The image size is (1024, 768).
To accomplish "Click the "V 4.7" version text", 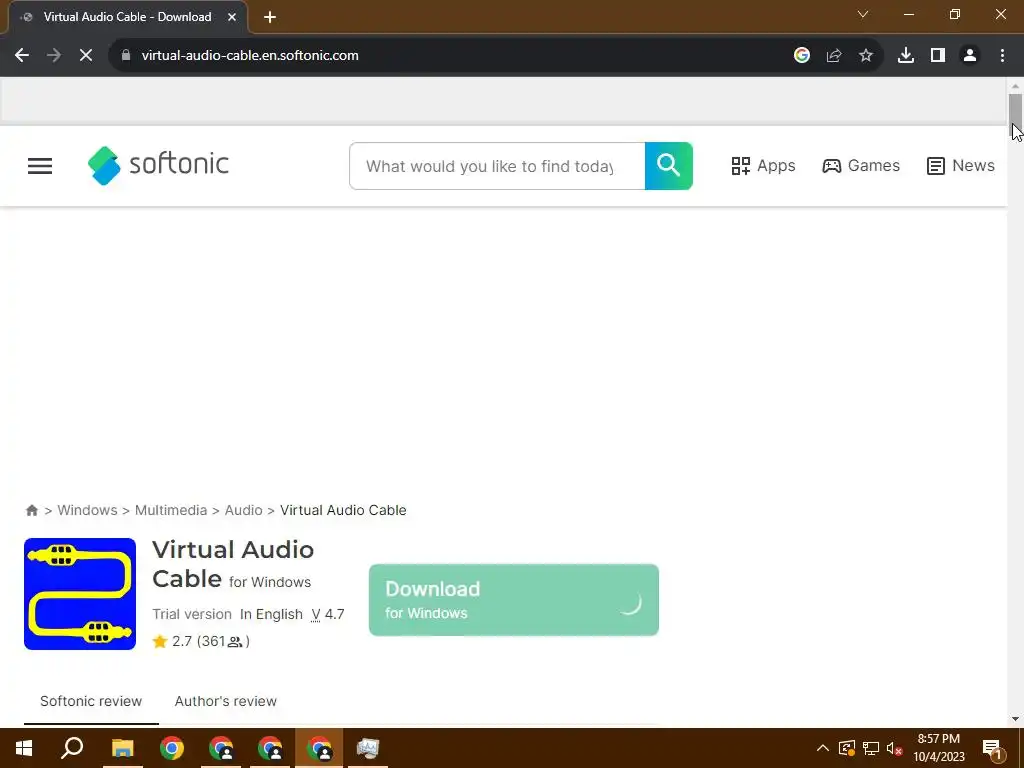I will 328,615.
